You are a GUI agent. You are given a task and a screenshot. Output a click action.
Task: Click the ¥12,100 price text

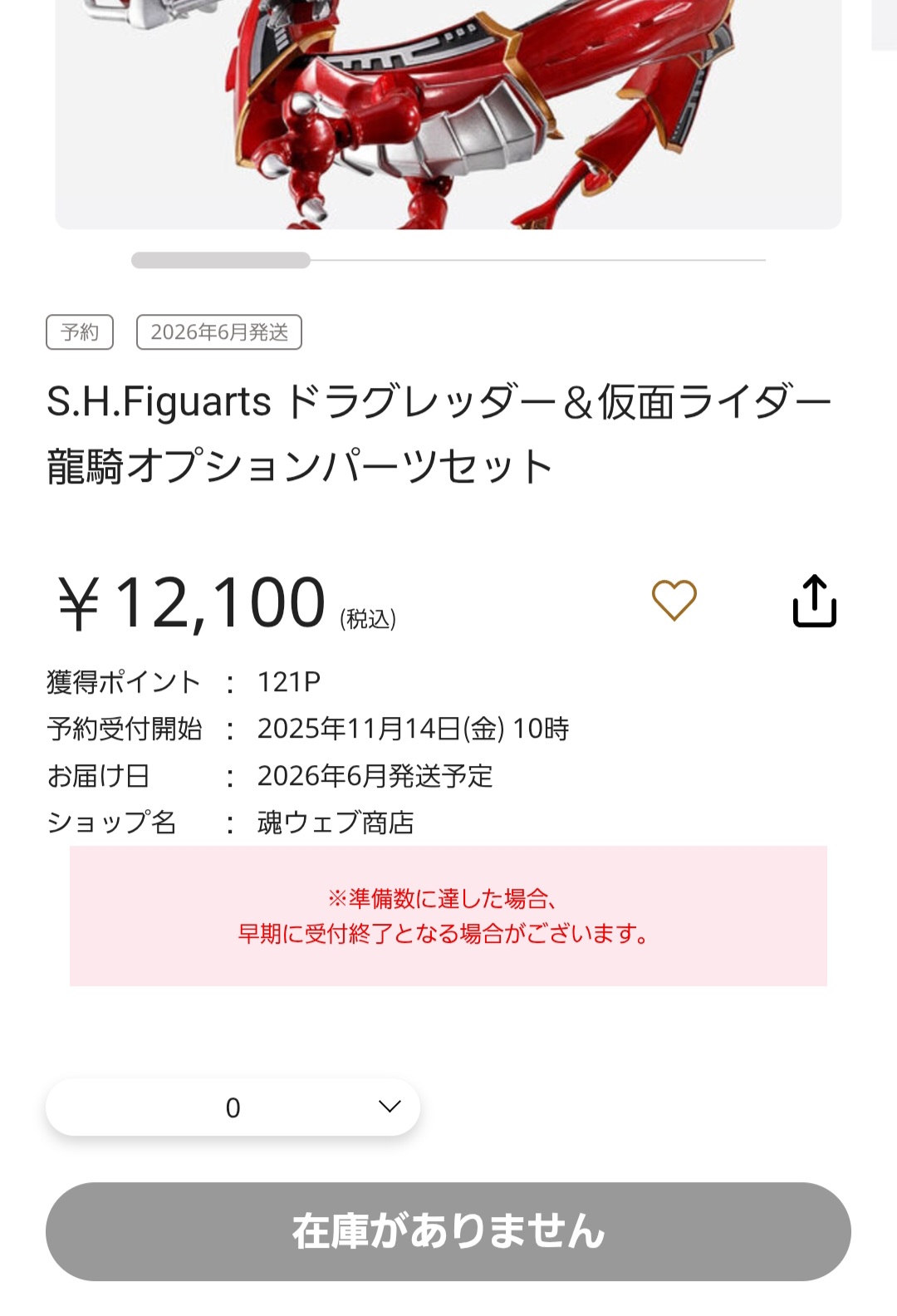(x=191, y=603)
